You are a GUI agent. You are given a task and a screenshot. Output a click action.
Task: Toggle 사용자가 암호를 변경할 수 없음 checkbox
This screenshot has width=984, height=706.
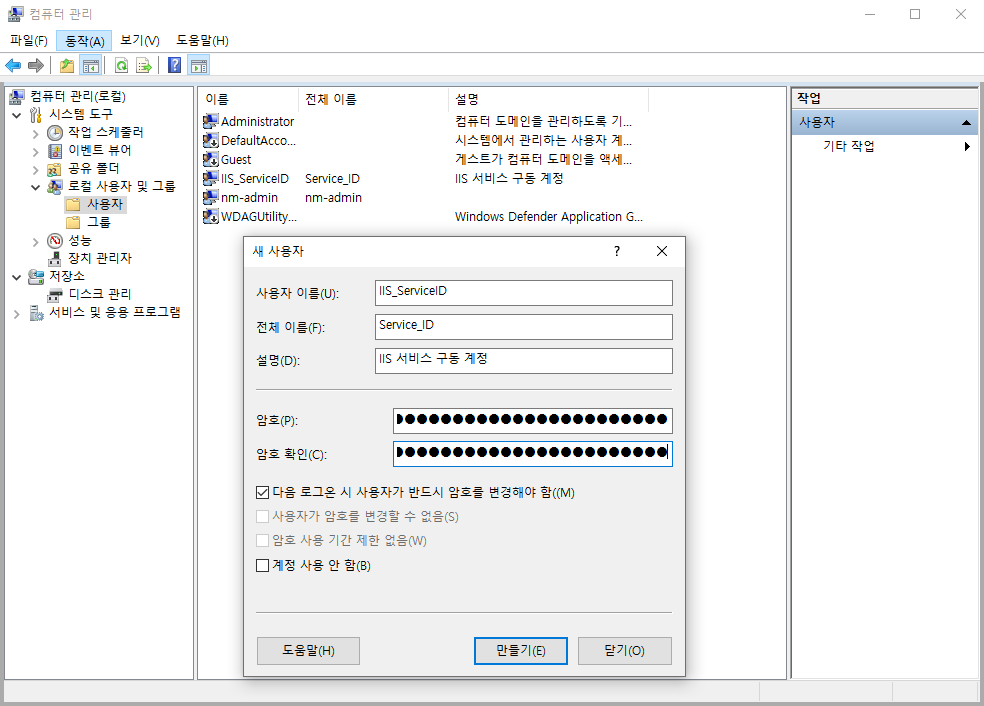click(262, 516)
